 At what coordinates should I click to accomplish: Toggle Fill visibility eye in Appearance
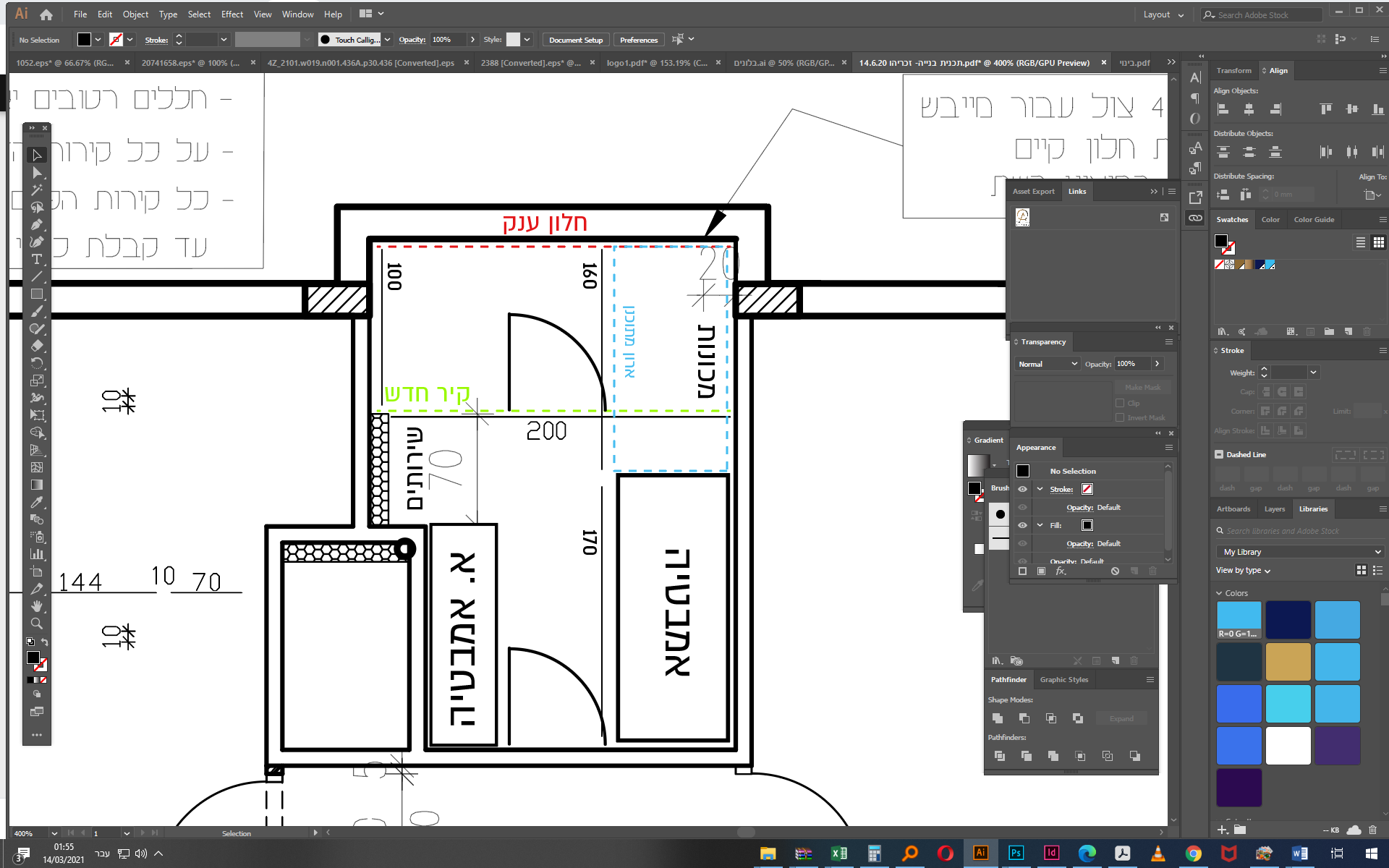1022,525
